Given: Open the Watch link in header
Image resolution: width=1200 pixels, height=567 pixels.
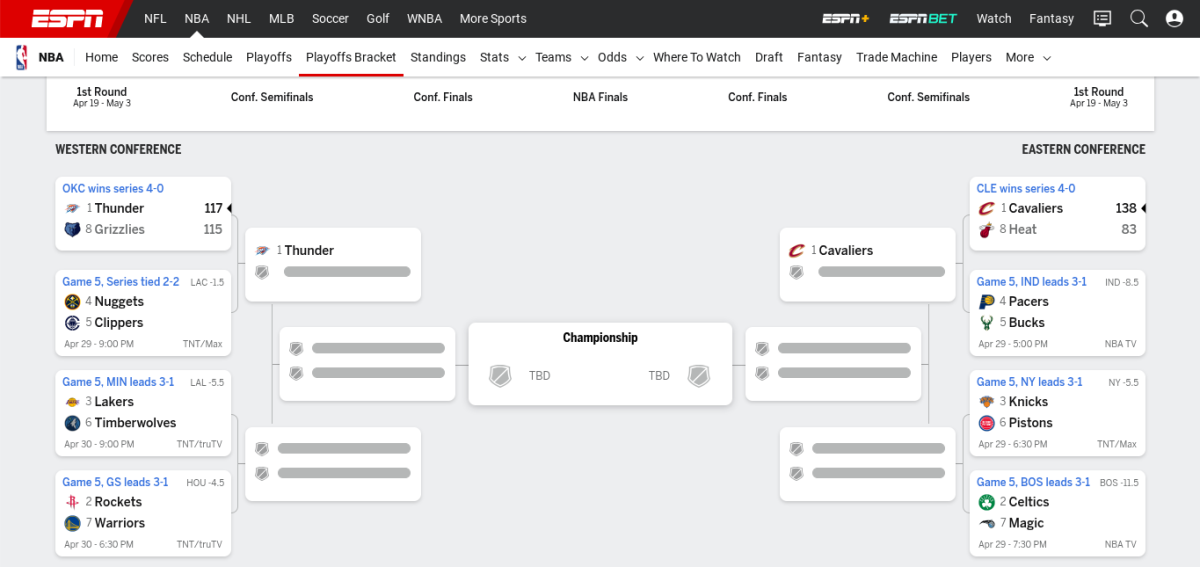Looking at the screenshot, I should (x=994, y=18).
